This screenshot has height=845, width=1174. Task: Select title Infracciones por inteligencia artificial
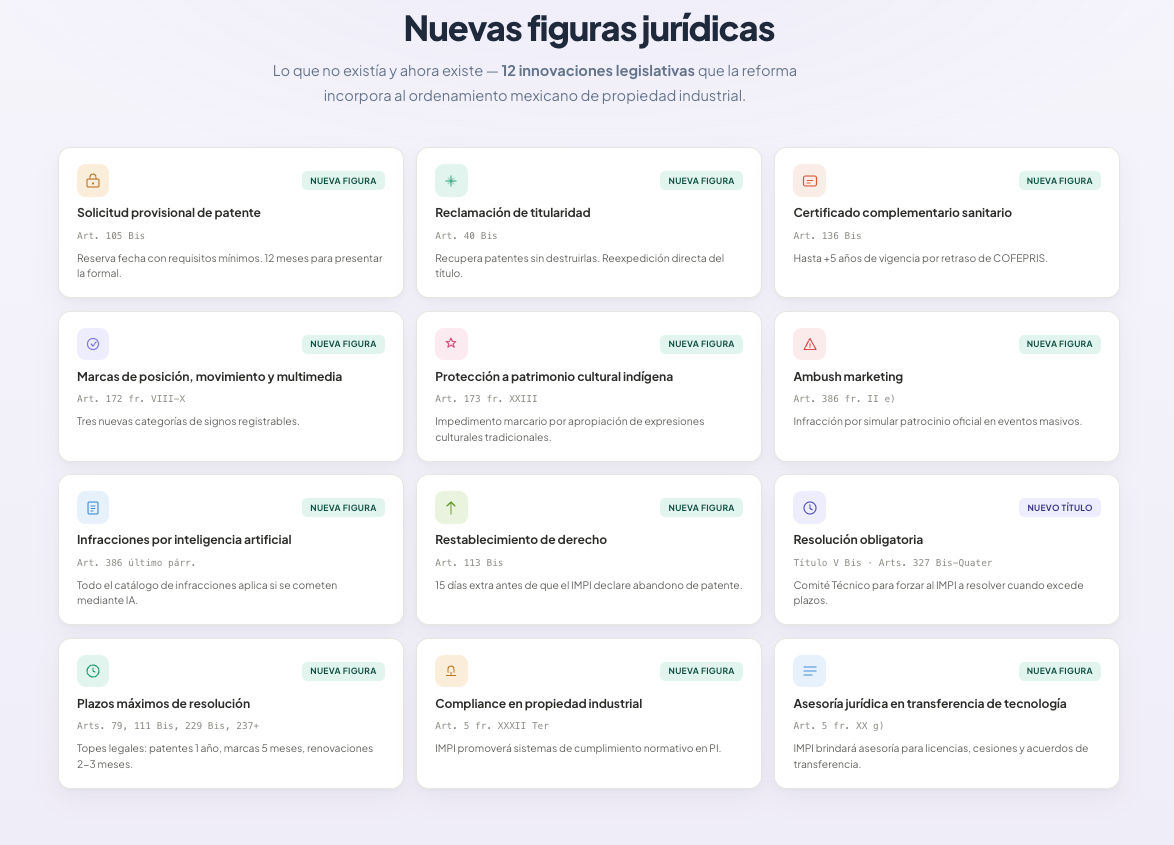tap(184, 540)
